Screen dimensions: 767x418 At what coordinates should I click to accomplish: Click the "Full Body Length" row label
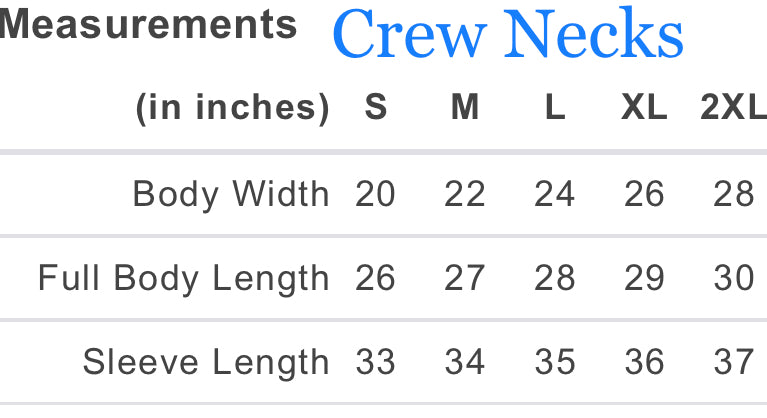184,278
